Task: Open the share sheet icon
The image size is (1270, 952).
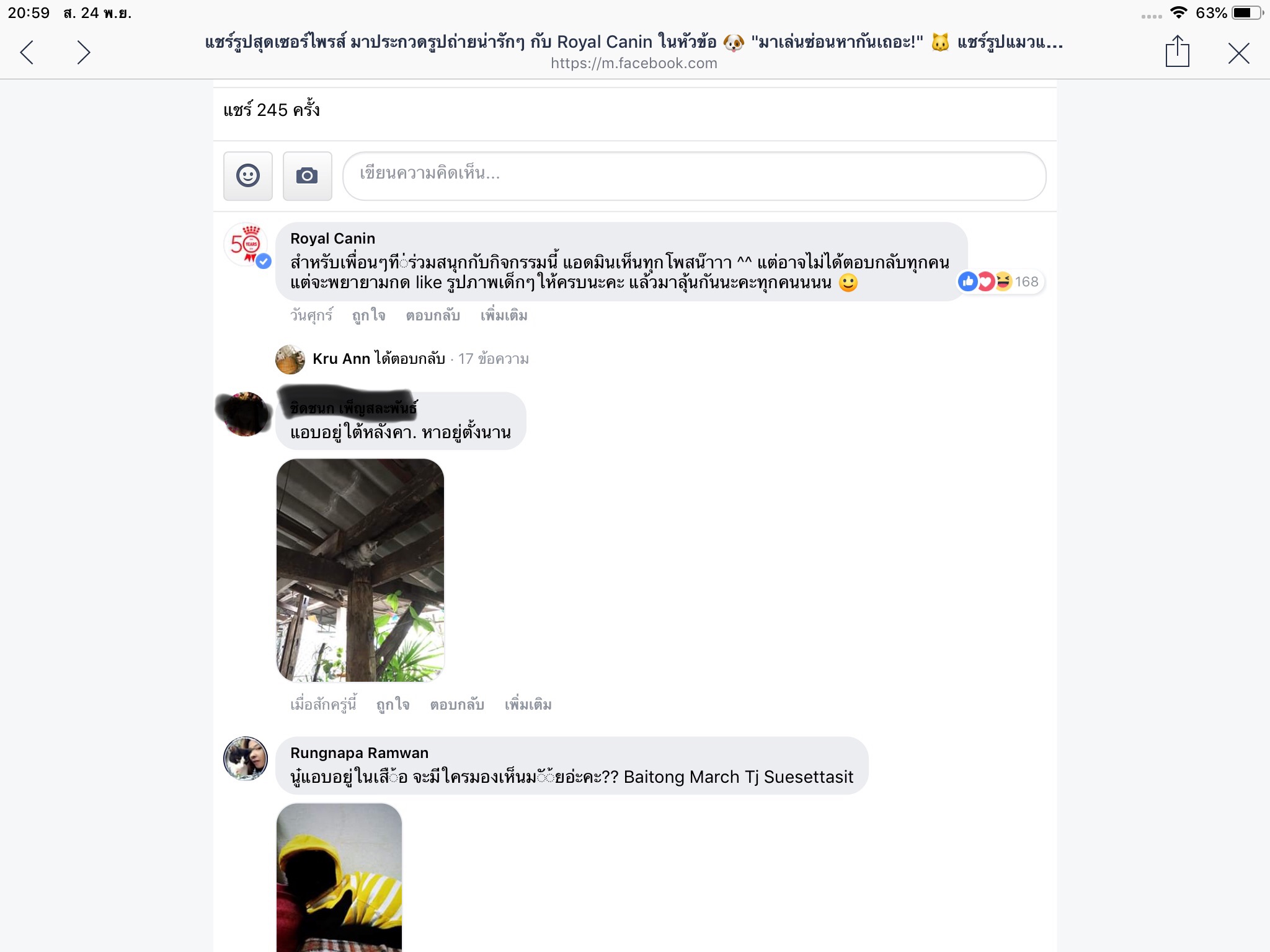Action: [x=1177, y=51]
